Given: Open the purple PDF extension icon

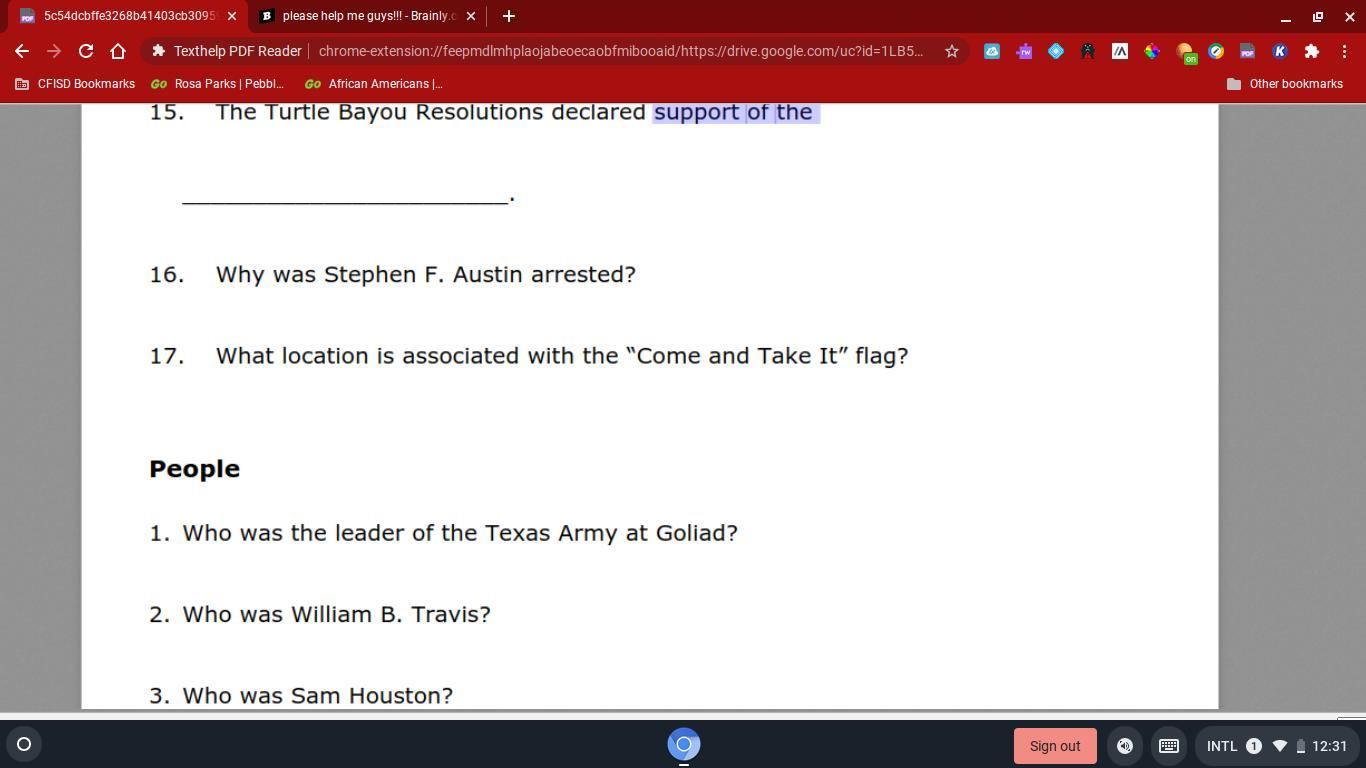Looking at the screenshot, I should pos(1247,51).
